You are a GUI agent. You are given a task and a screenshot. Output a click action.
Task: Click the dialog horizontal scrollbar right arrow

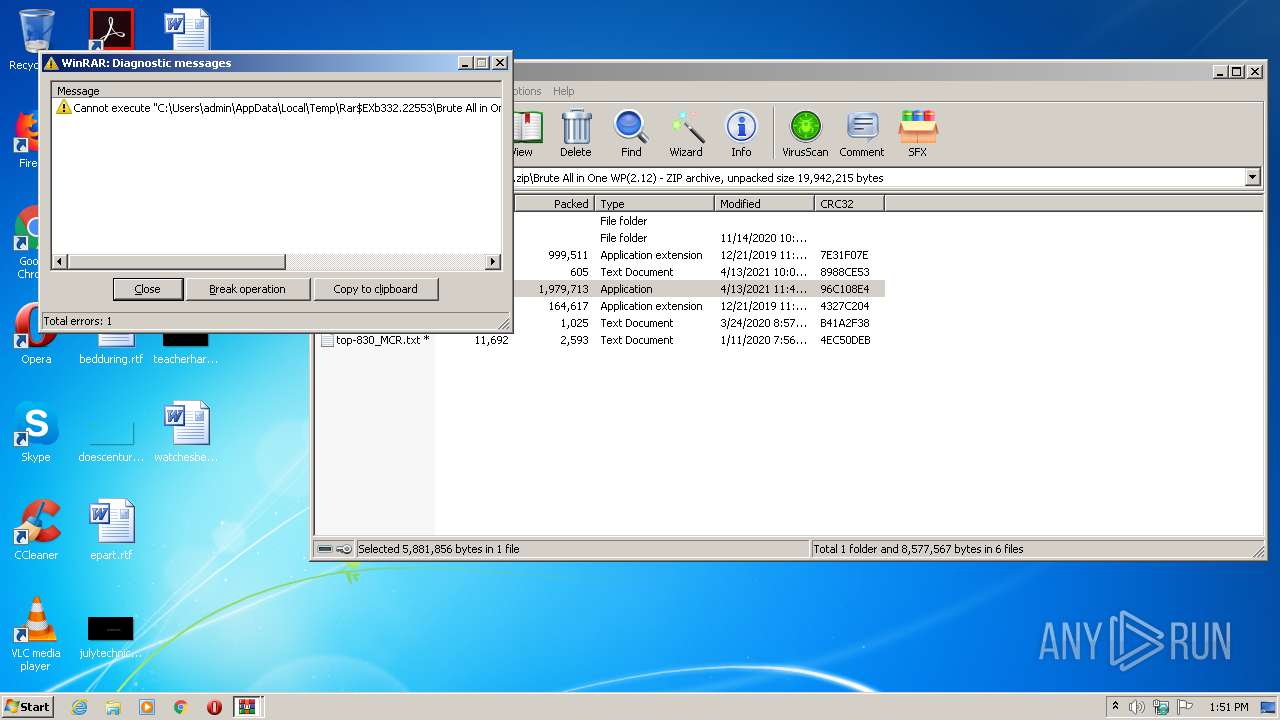coord(493,262)
